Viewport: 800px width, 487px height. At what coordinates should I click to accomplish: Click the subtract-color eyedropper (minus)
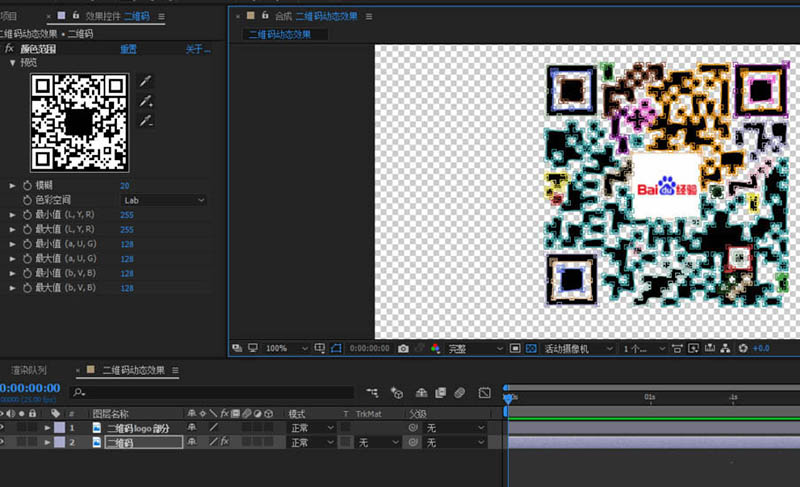click(x=146, y=121)
